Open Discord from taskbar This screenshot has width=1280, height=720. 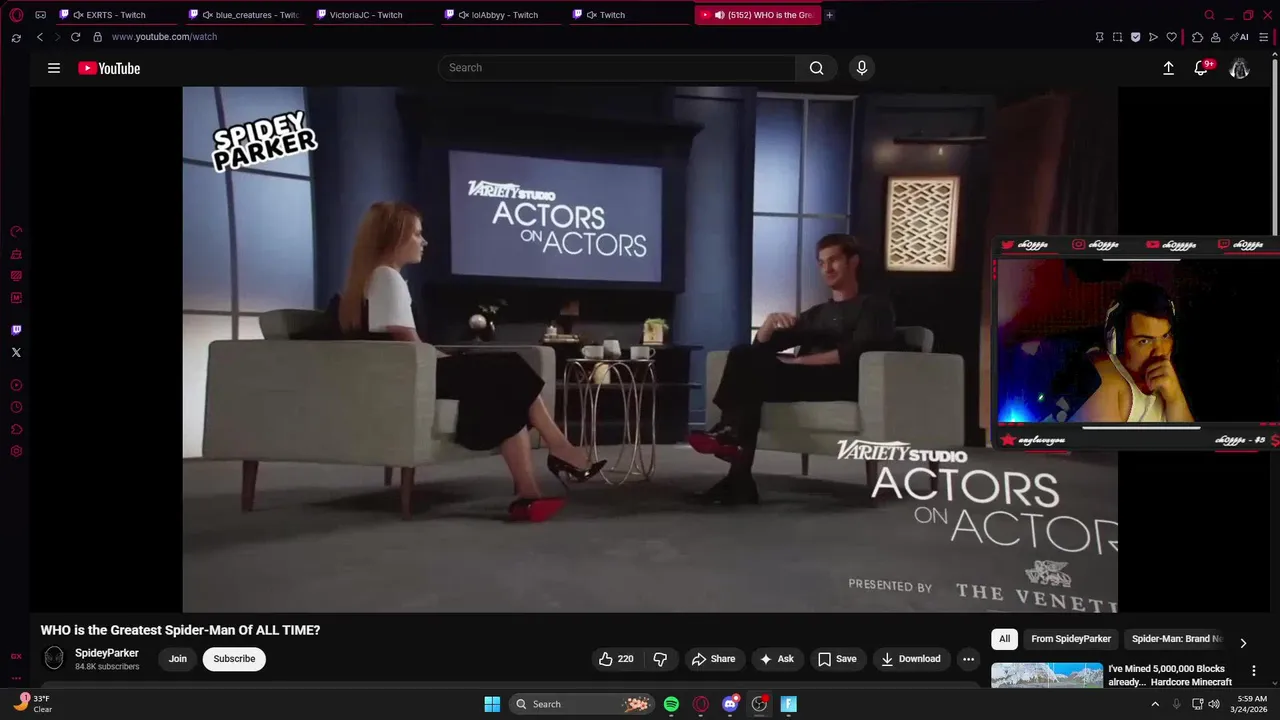[730, 704]
